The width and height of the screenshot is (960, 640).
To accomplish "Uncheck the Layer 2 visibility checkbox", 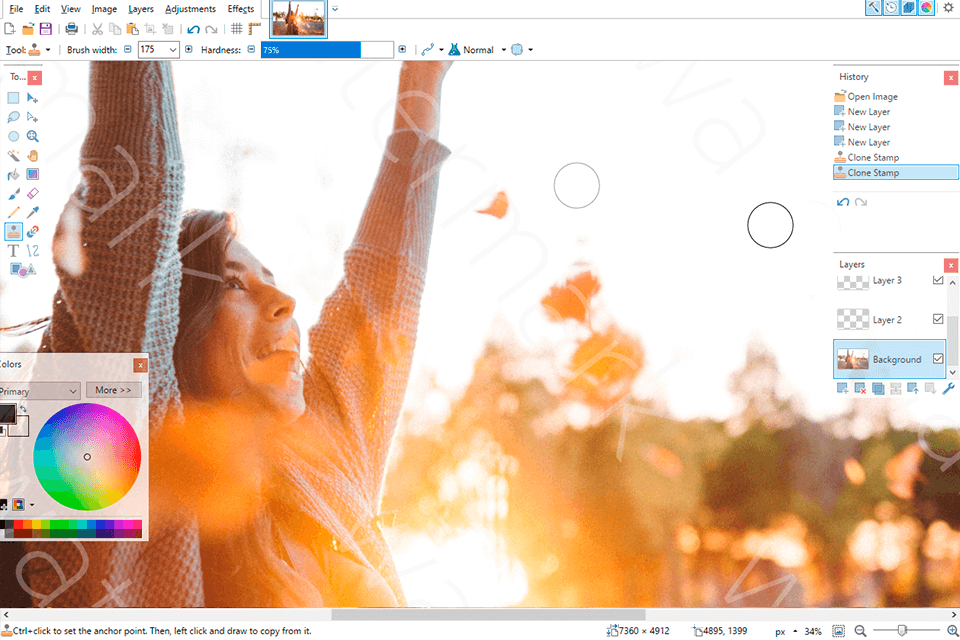I will coord(937,319).
